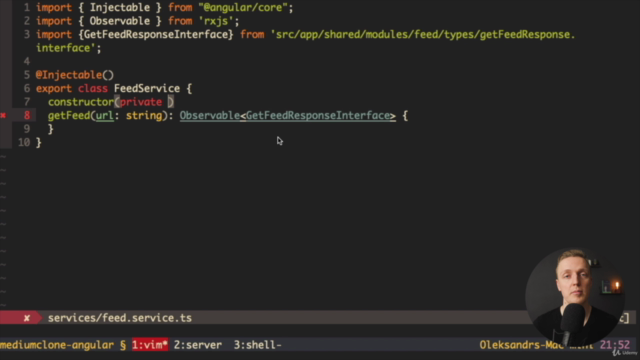640x360 pixels.
Task: Click the @Injectable() decorator on line 5
Action: tap(75, 75)
